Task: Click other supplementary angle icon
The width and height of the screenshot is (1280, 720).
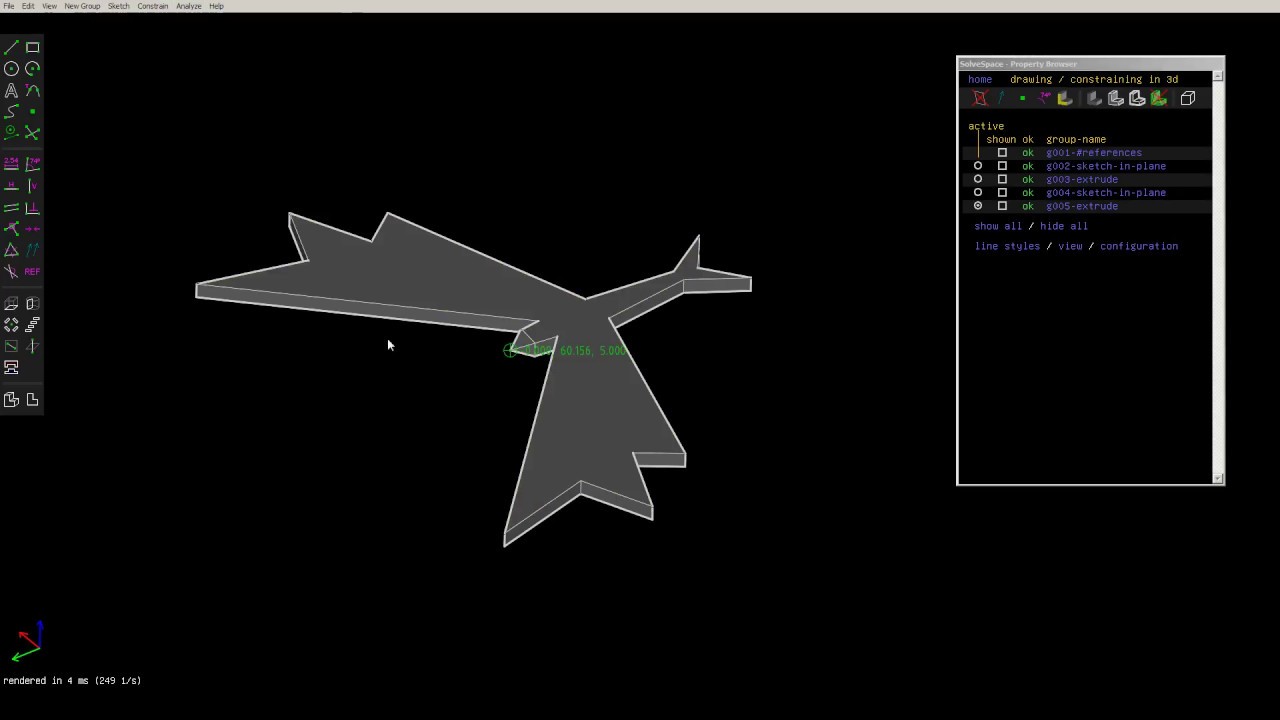Action: tap(11, 271)
